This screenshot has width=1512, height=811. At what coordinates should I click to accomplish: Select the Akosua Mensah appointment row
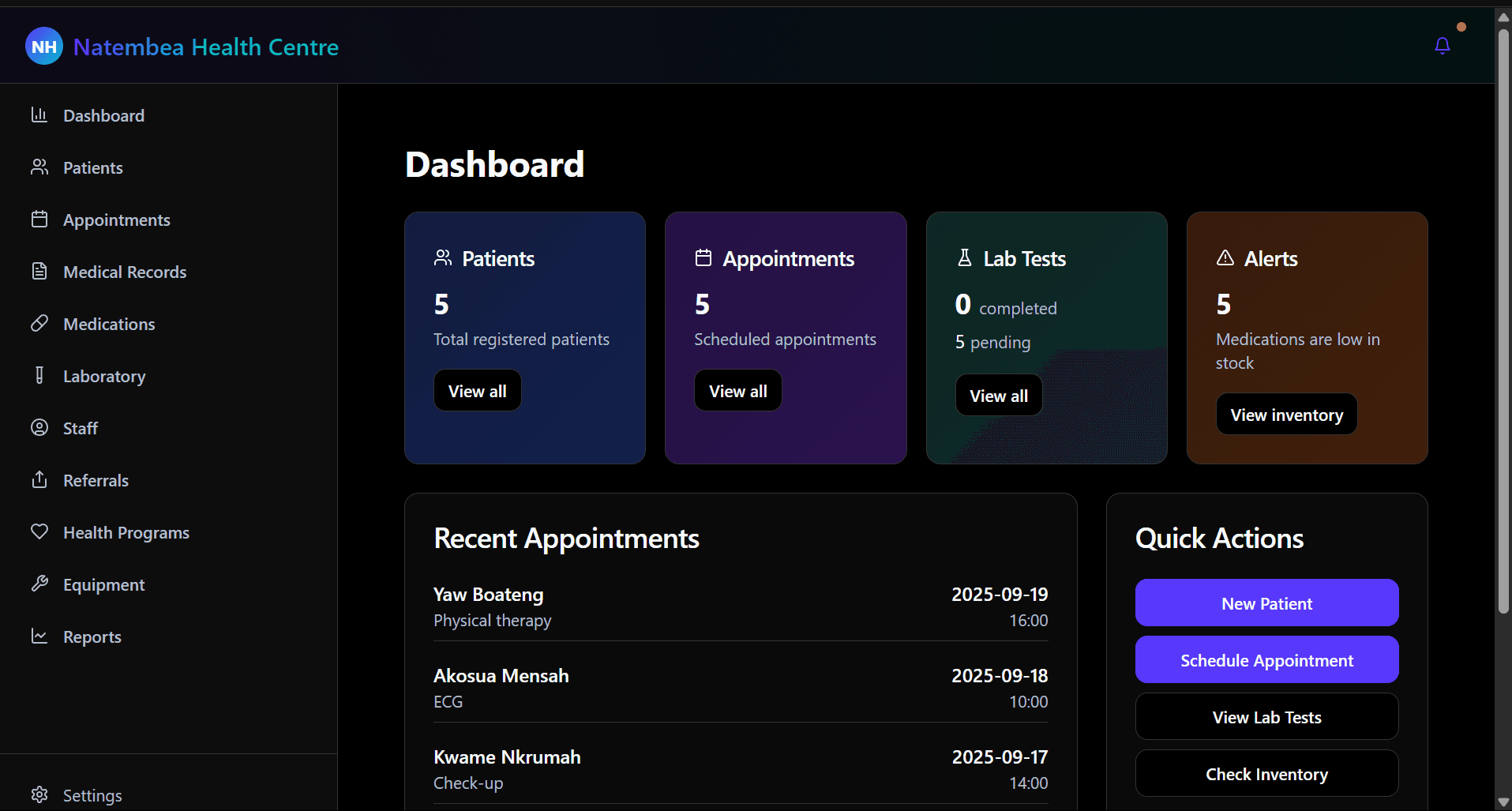coord(741,688)
